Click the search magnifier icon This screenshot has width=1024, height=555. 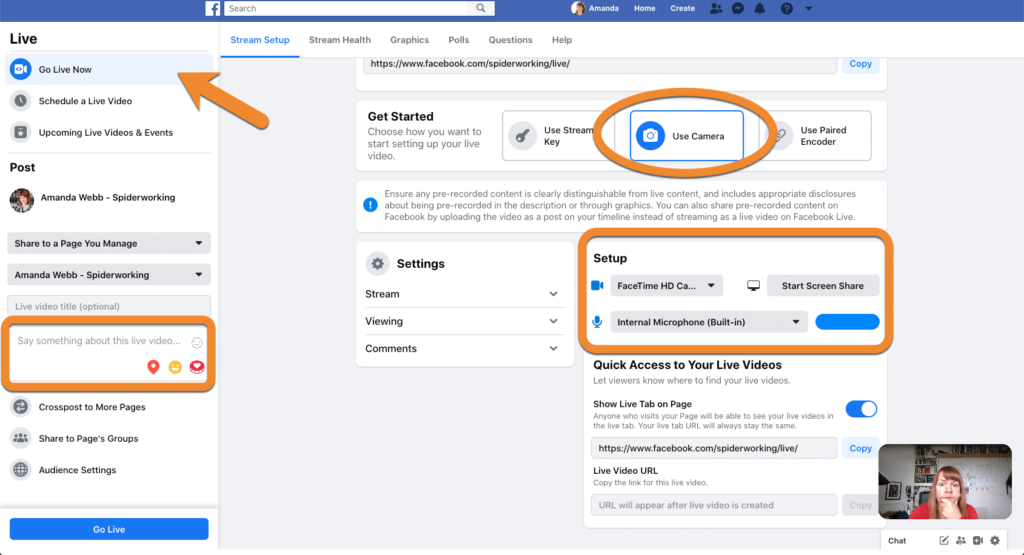[481, 8]
